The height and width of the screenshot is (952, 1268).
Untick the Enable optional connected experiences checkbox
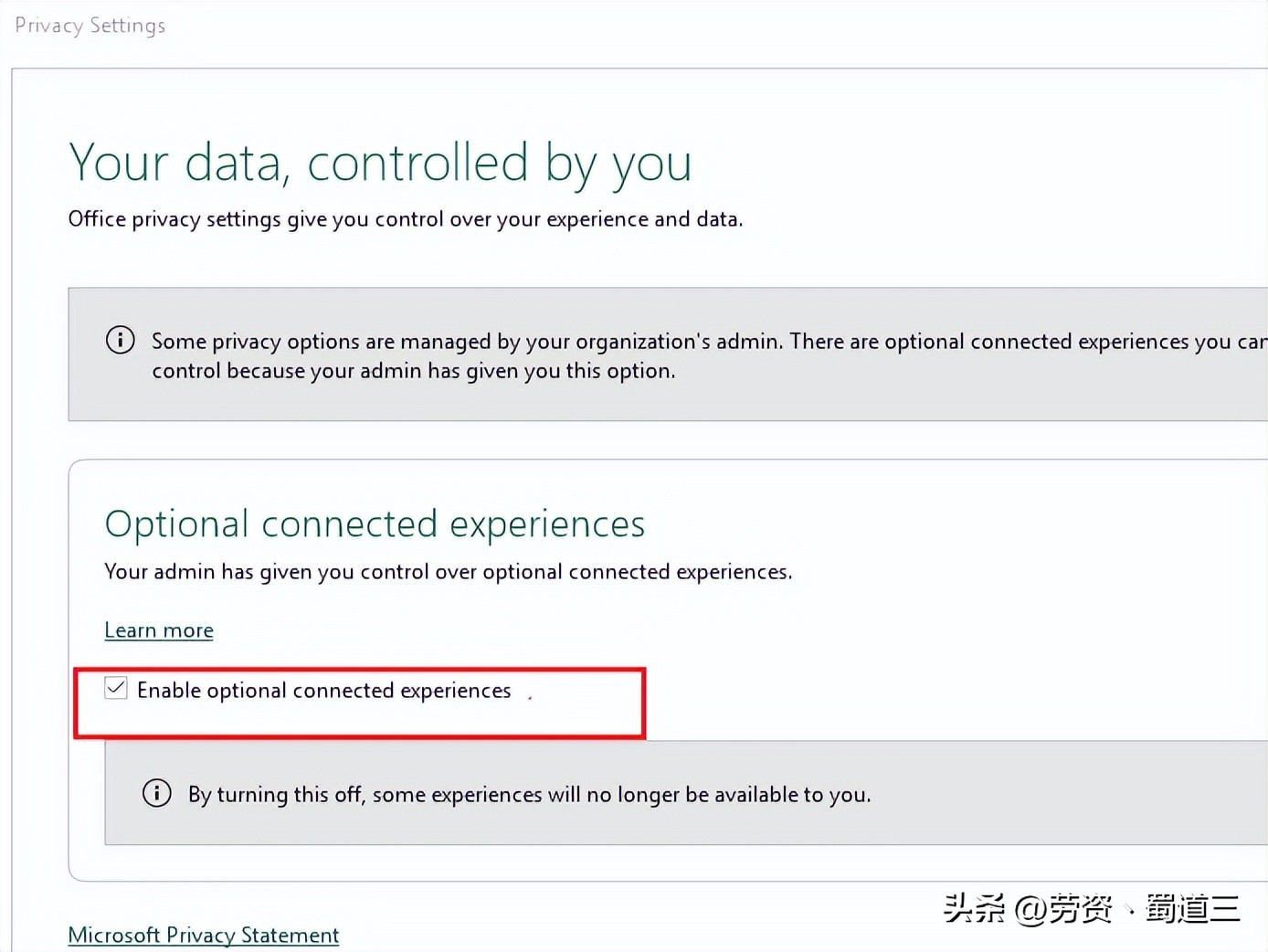coord(116,688)
